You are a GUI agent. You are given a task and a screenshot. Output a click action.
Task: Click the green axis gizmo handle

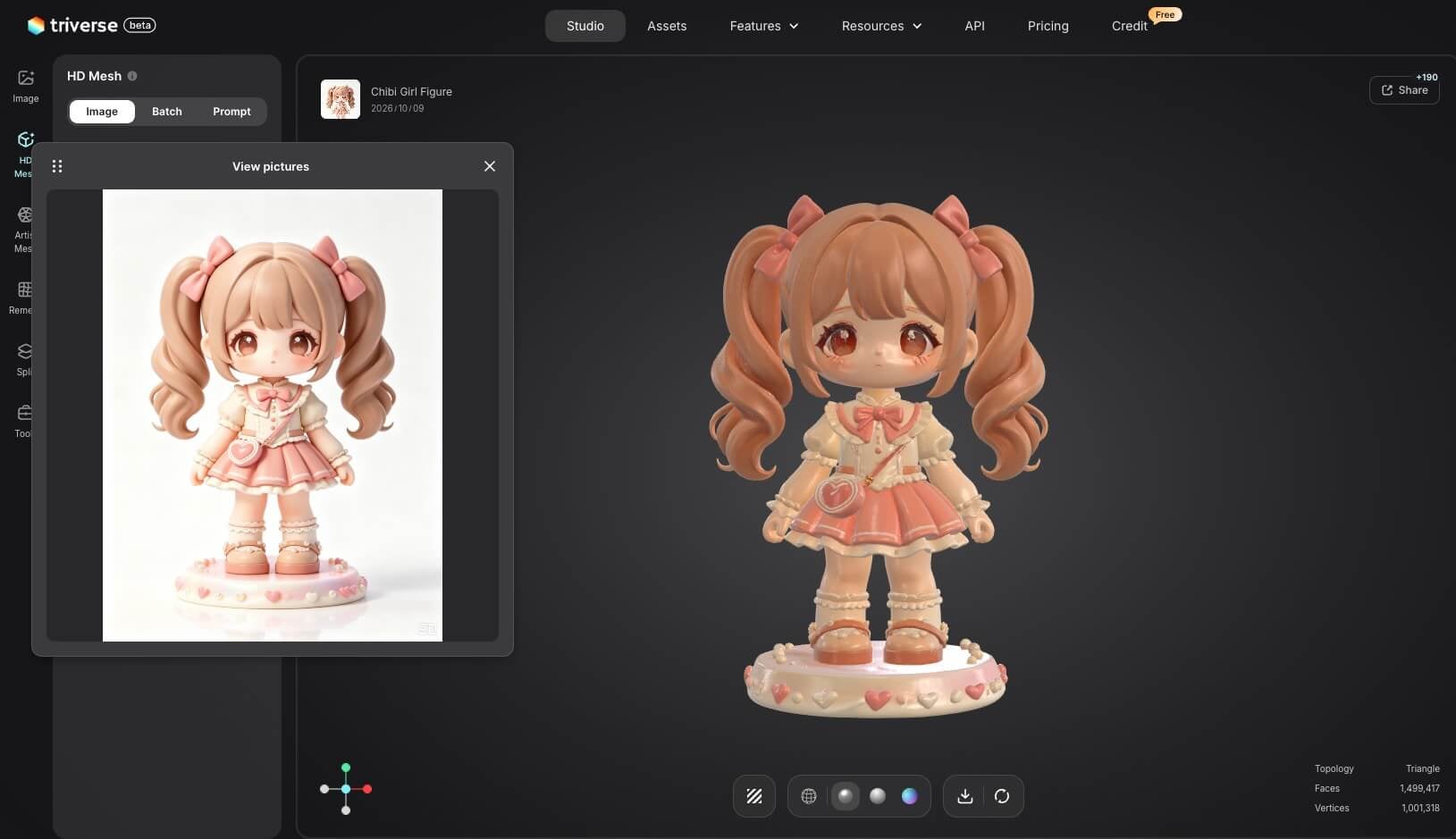(346, 768)
